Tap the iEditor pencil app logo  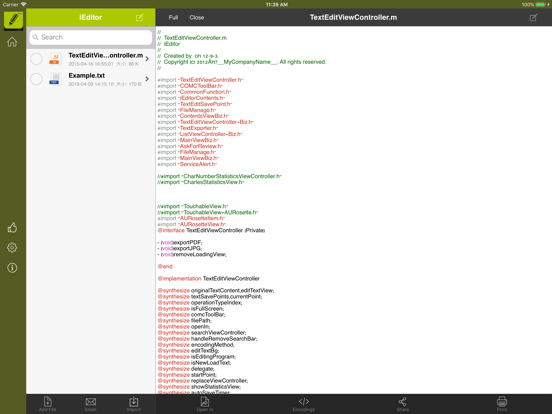click(x=13, y=20)
